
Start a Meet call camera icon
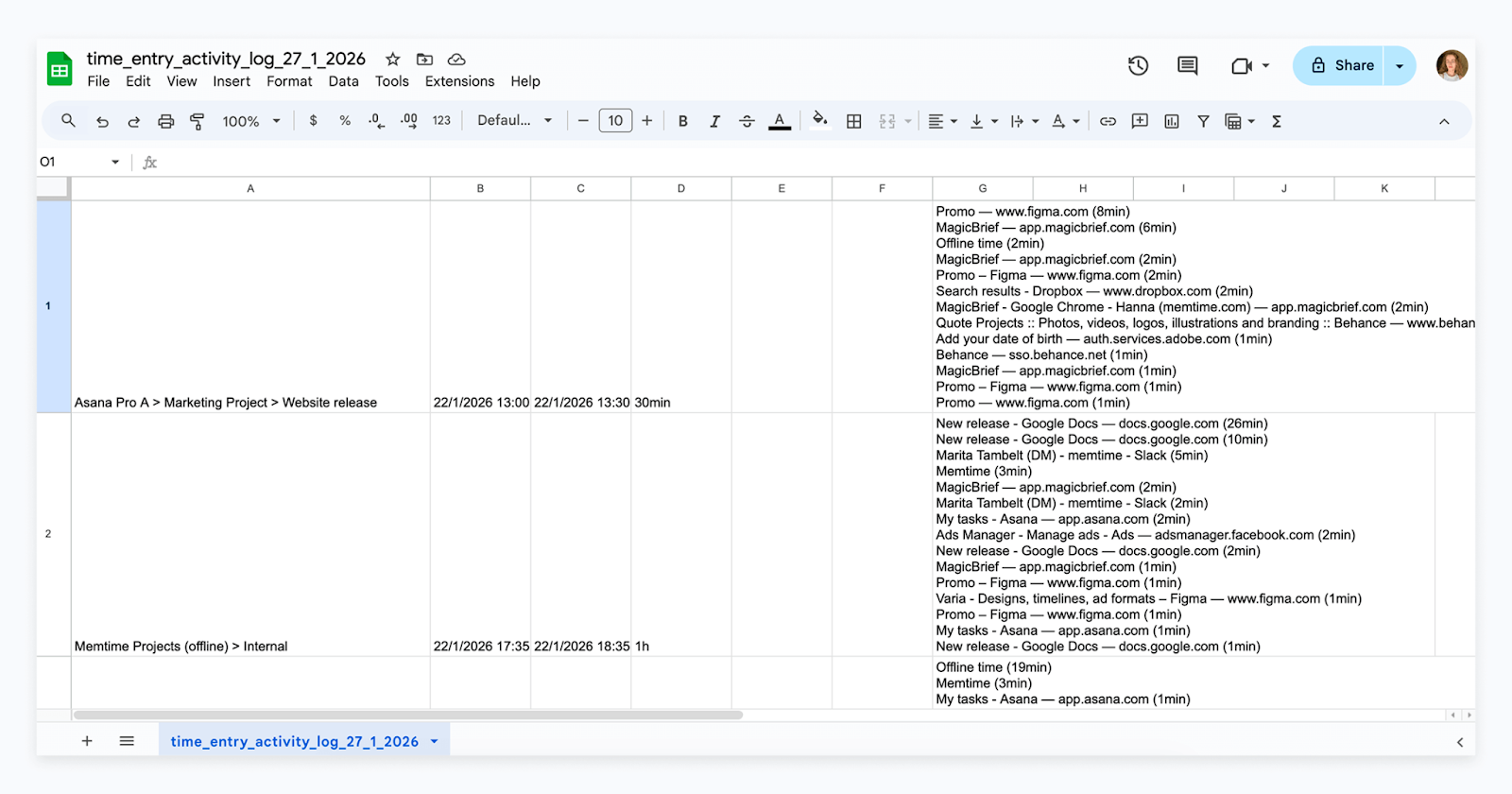[x=1242, y=65]
